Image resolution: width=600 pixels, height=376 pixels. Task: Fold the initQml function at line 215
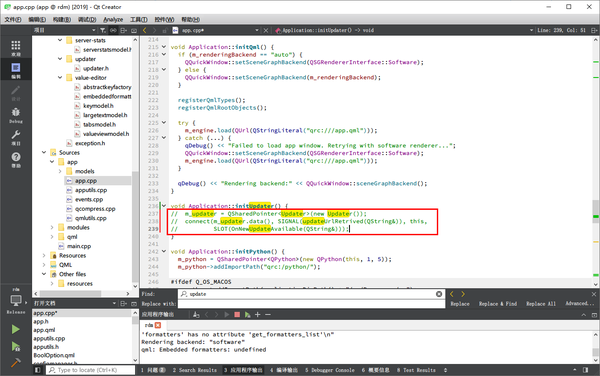[164, 47]
